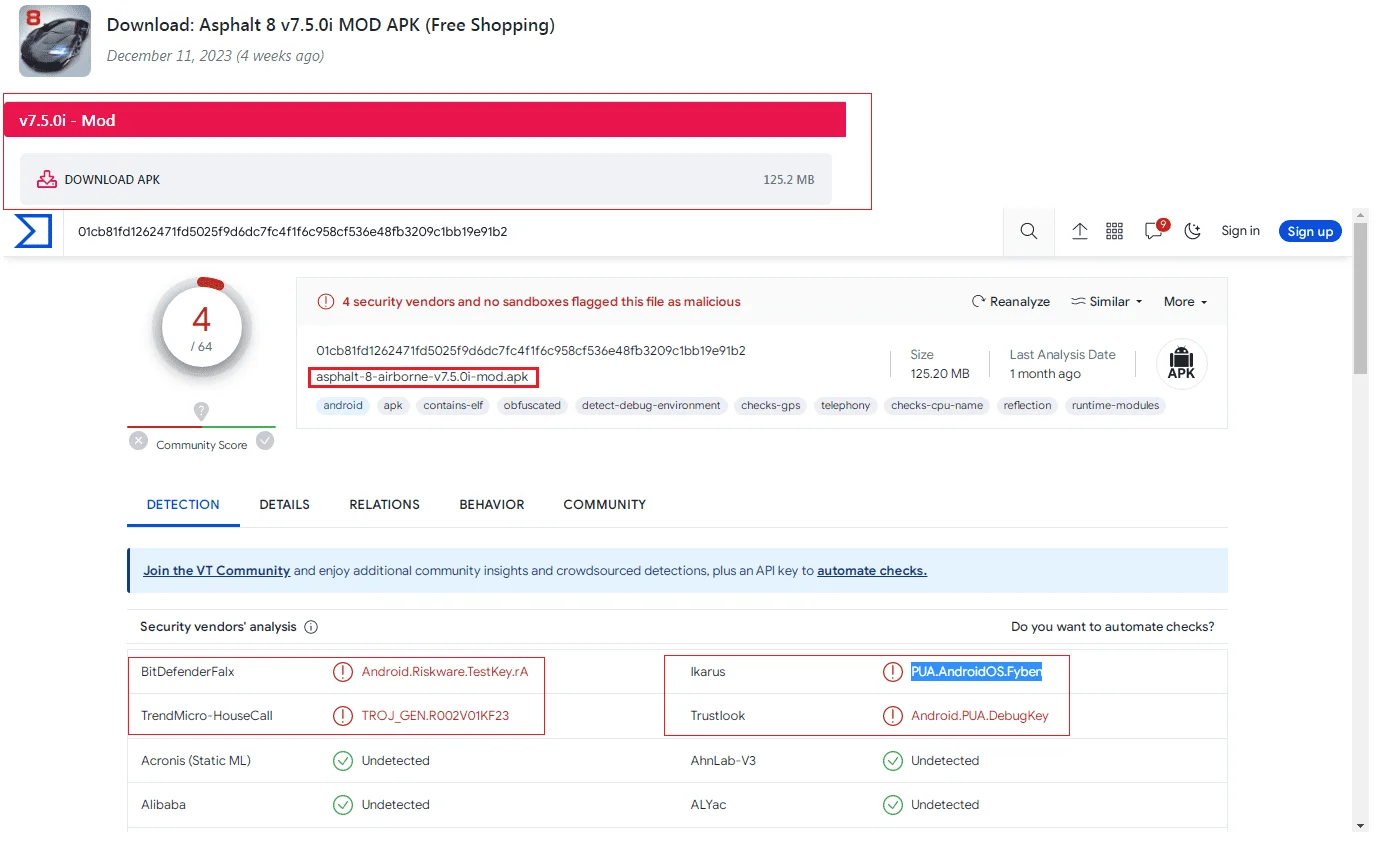
Task: Click the Alibaba undetected checkmark icon
Action: [343, 805]
